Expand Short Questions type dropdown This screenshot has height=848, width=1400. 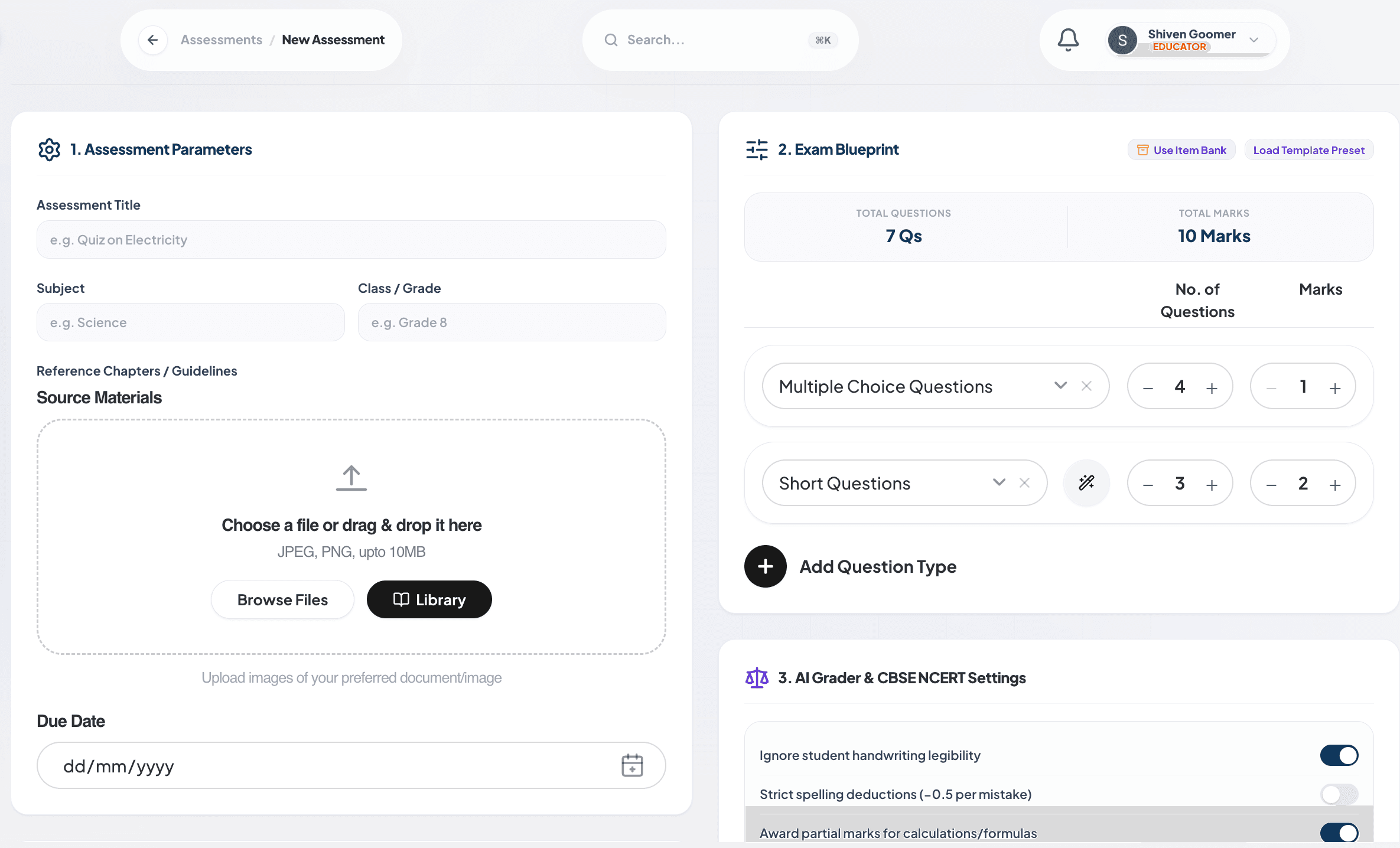pos(999,482)
